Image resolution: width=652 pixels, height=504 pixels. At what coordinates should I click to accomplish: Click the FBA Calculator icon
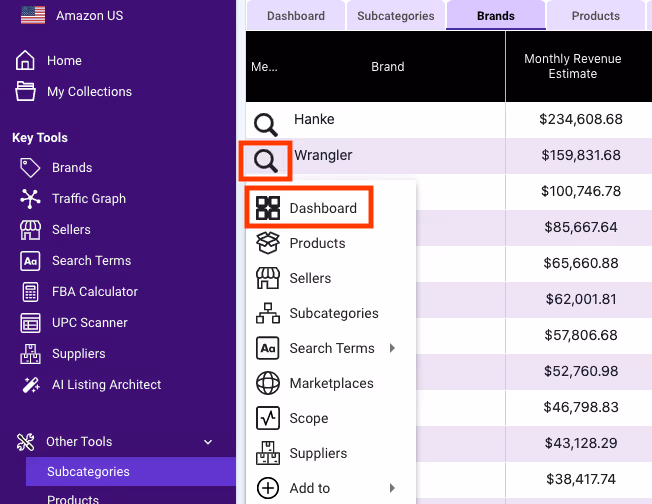30,292
